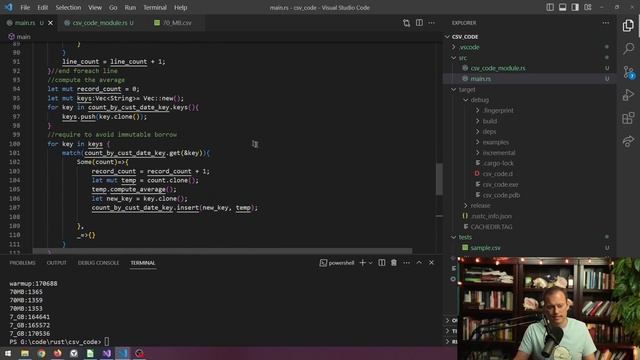This screenshot has height=360, width=640.
Task: Click the main breadcrumb symbol
Action: point(20,37)
